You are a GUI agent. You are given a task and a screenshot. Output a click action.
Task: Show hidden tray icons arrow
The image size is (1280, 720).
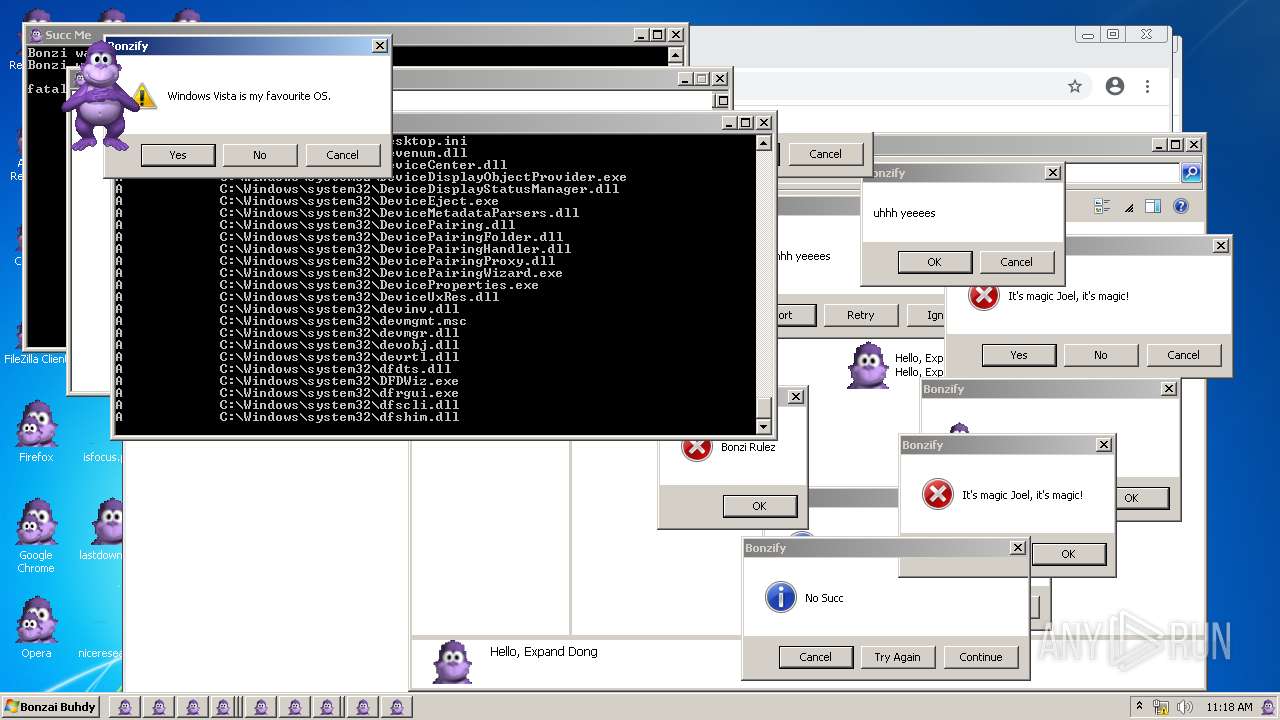click(1139, 707)
